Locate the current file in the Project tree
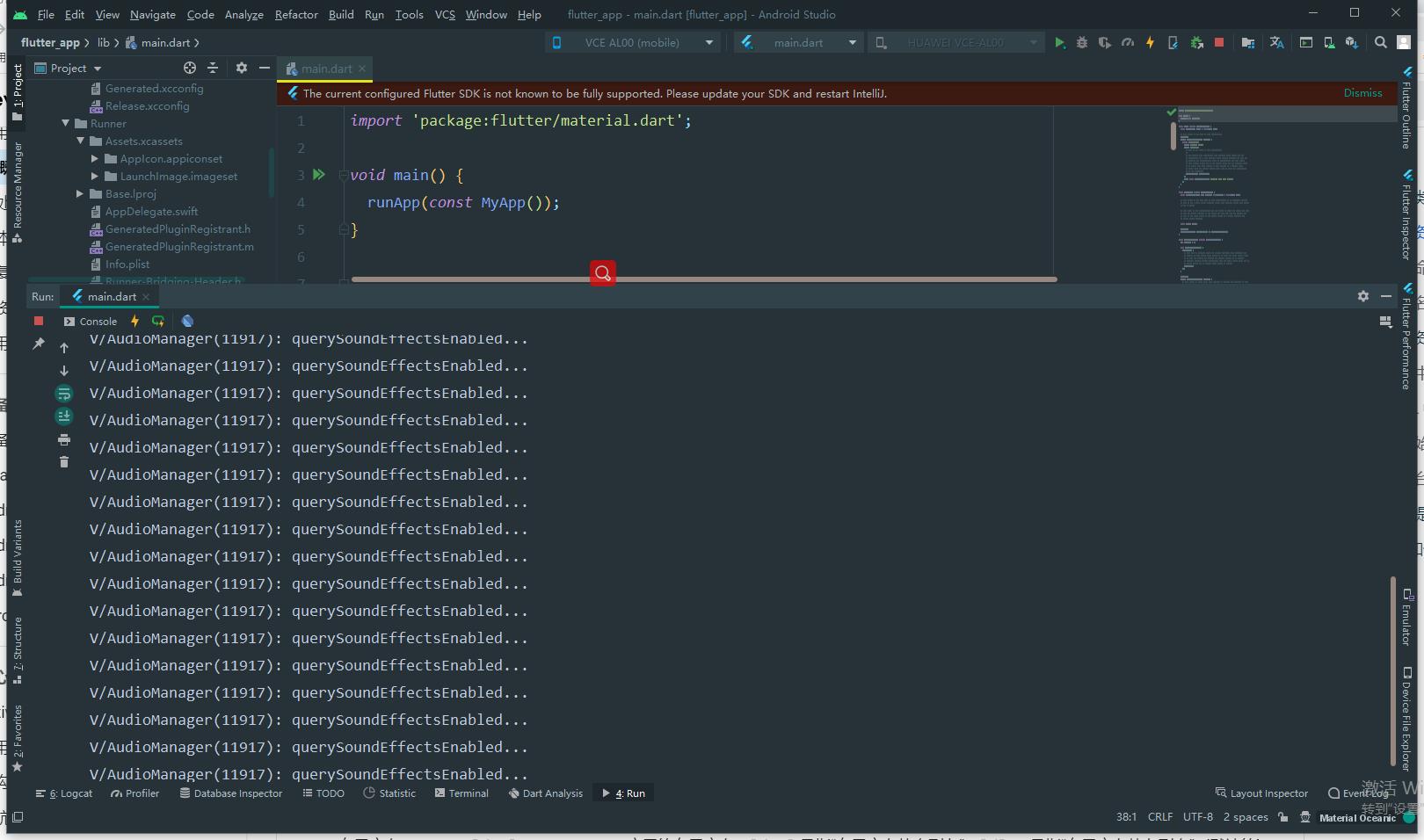This screenshot has width=1424, height=840. (190, 68)
